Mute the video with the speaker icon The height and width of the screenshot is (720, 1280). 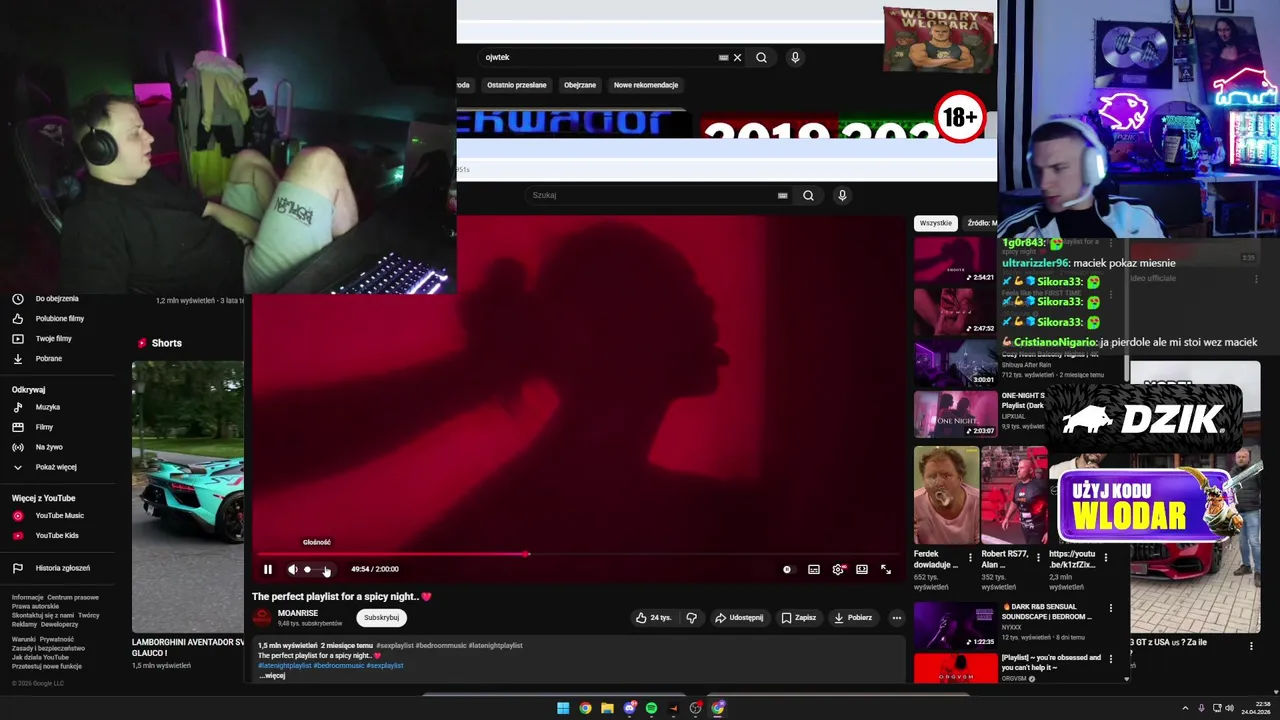click(293, 569)
